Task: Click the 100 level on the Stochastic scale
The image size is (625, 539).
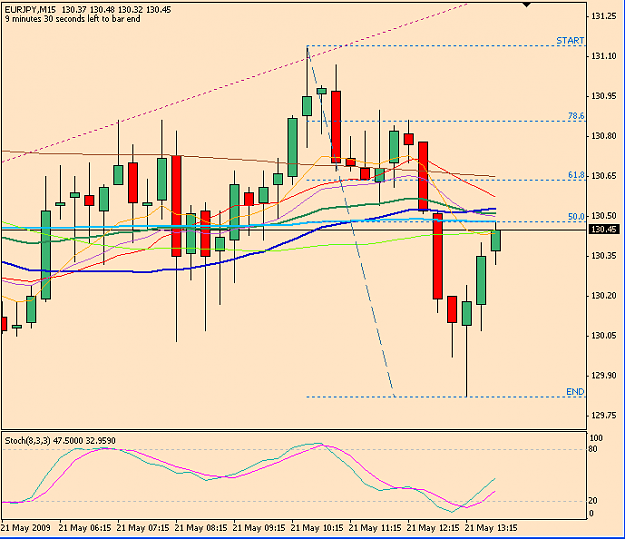Action: pos(596,438)
